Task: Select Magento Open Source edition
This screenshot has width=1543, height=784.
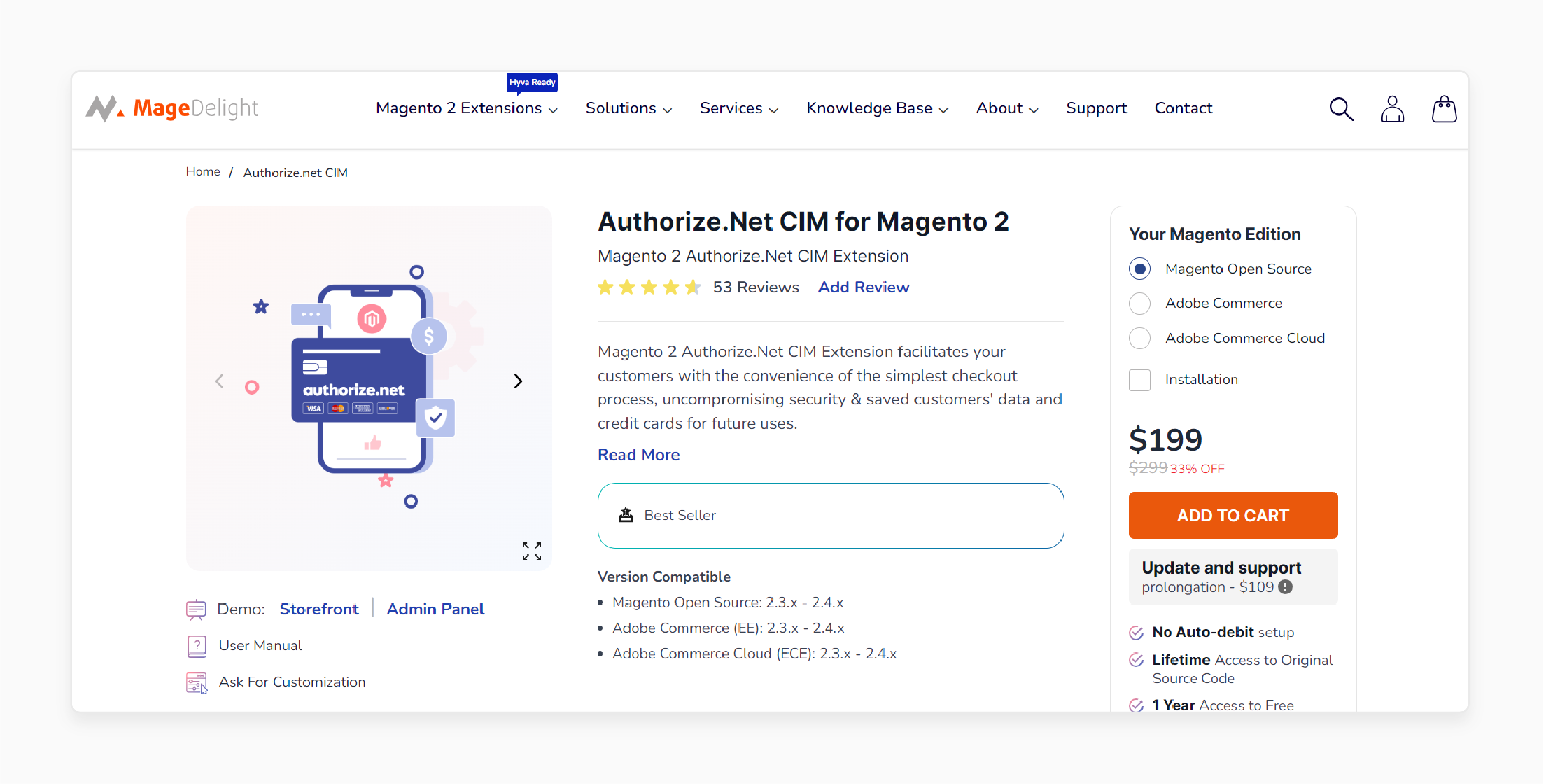Action: [x=1140, y=269]
